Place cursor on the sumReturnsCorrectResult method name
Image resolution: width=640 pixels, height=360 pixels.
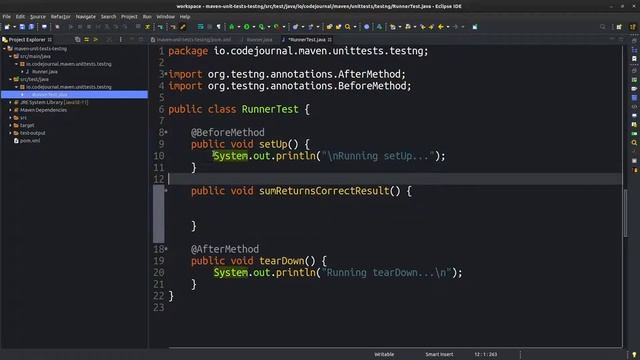(324, 191)
